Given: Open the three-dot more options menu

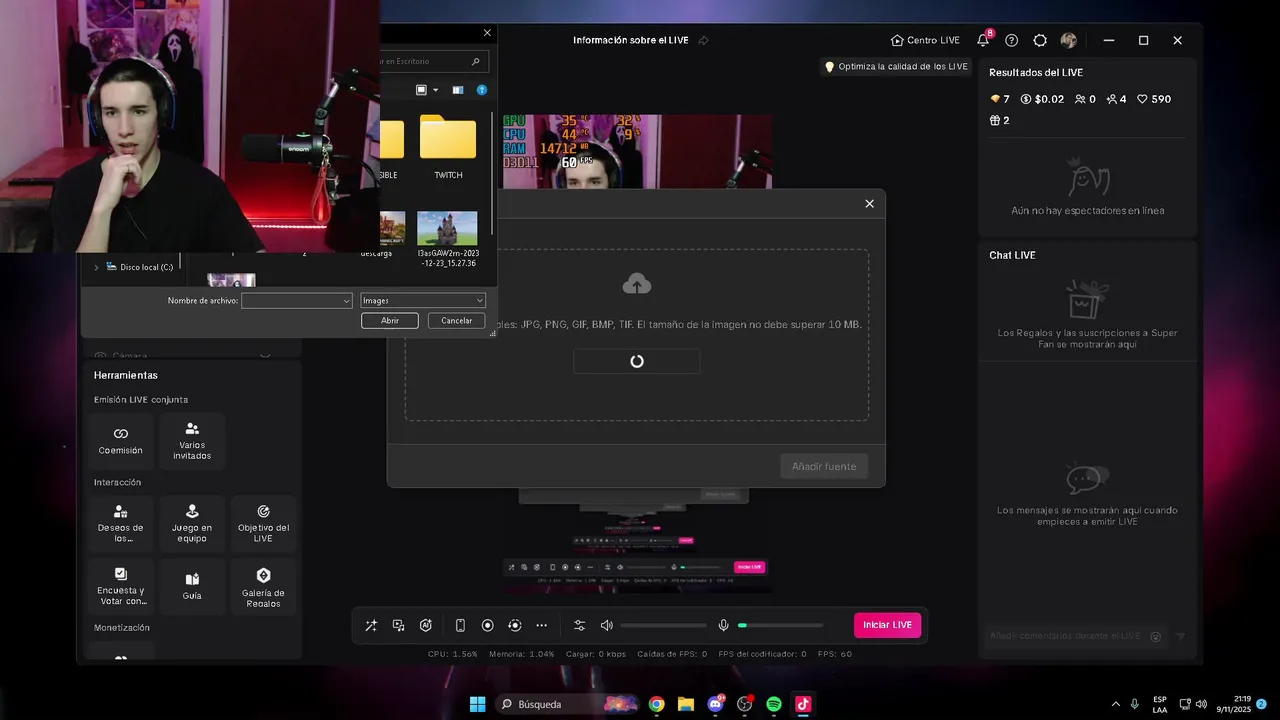Looking at the screenshot, I should pos(542,626).
